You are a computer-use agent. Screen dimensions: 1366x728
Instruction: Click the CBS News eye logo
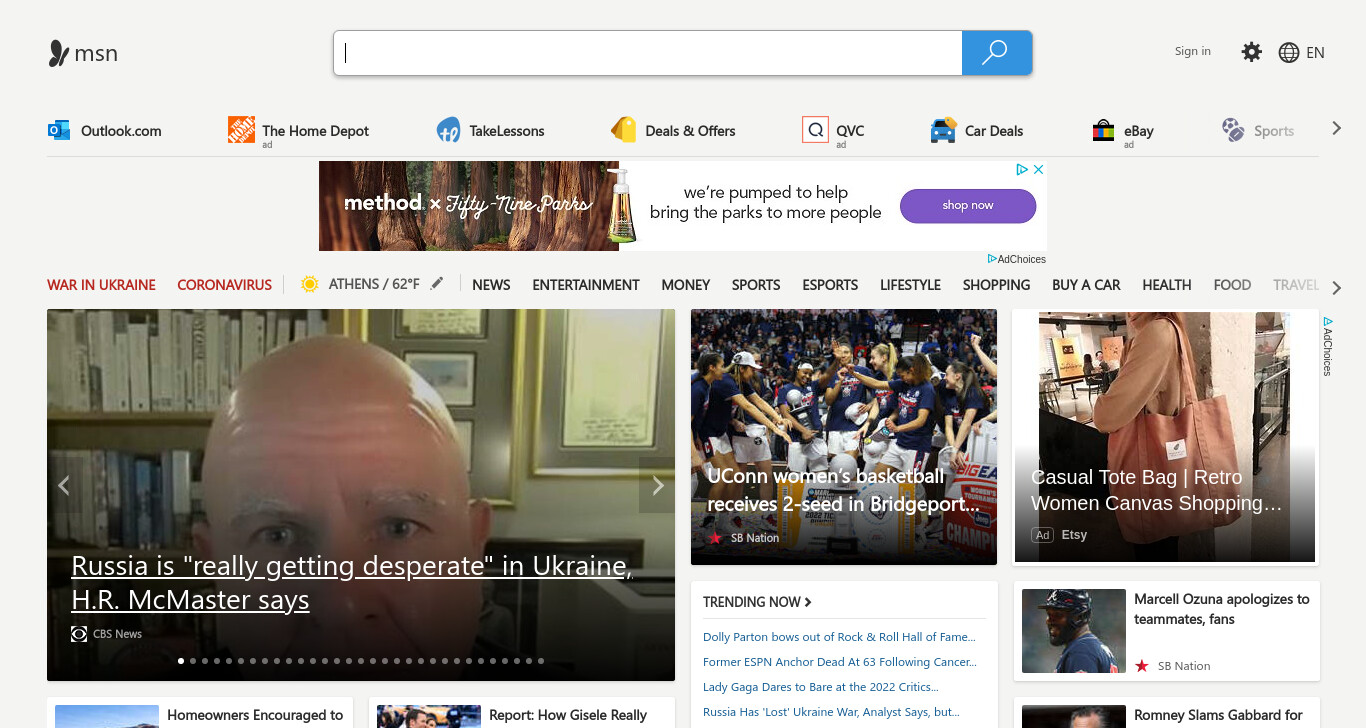(x=79, y=634)
